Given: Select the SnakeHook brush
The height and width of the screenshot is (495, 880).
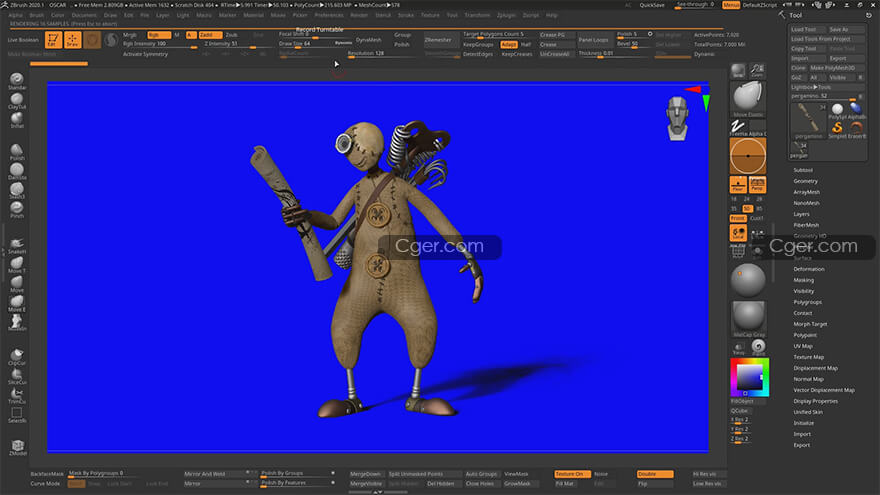Looking at the screenshot, I should (17, 245).
